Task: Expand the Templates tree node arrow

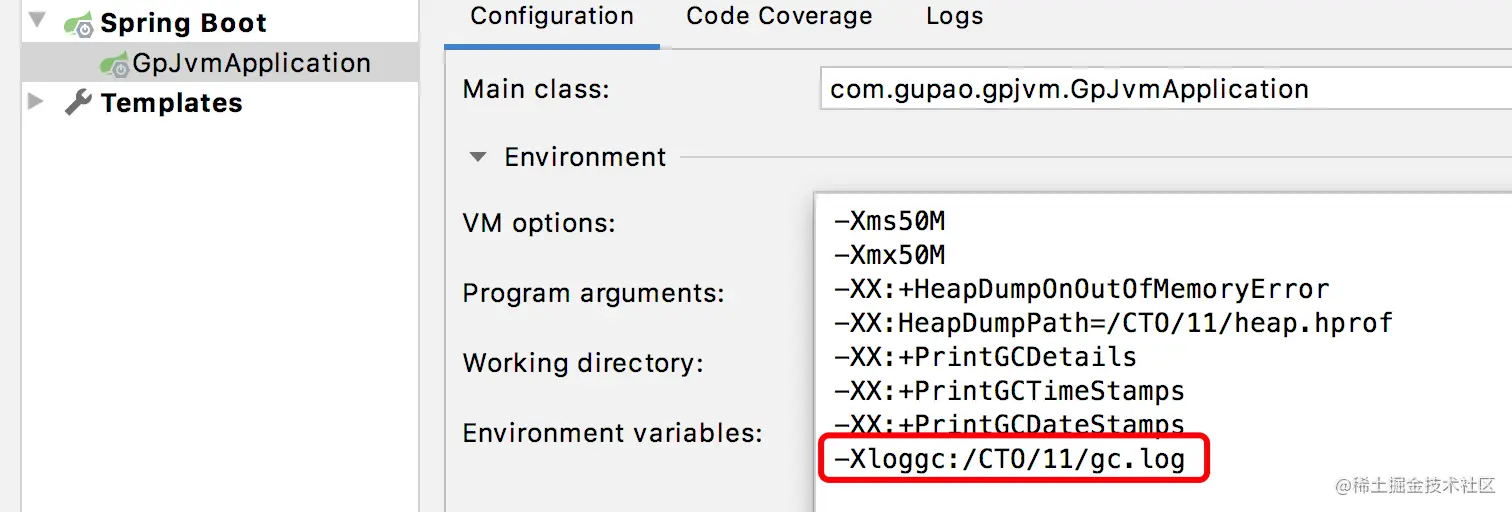Action: (37, 101)
